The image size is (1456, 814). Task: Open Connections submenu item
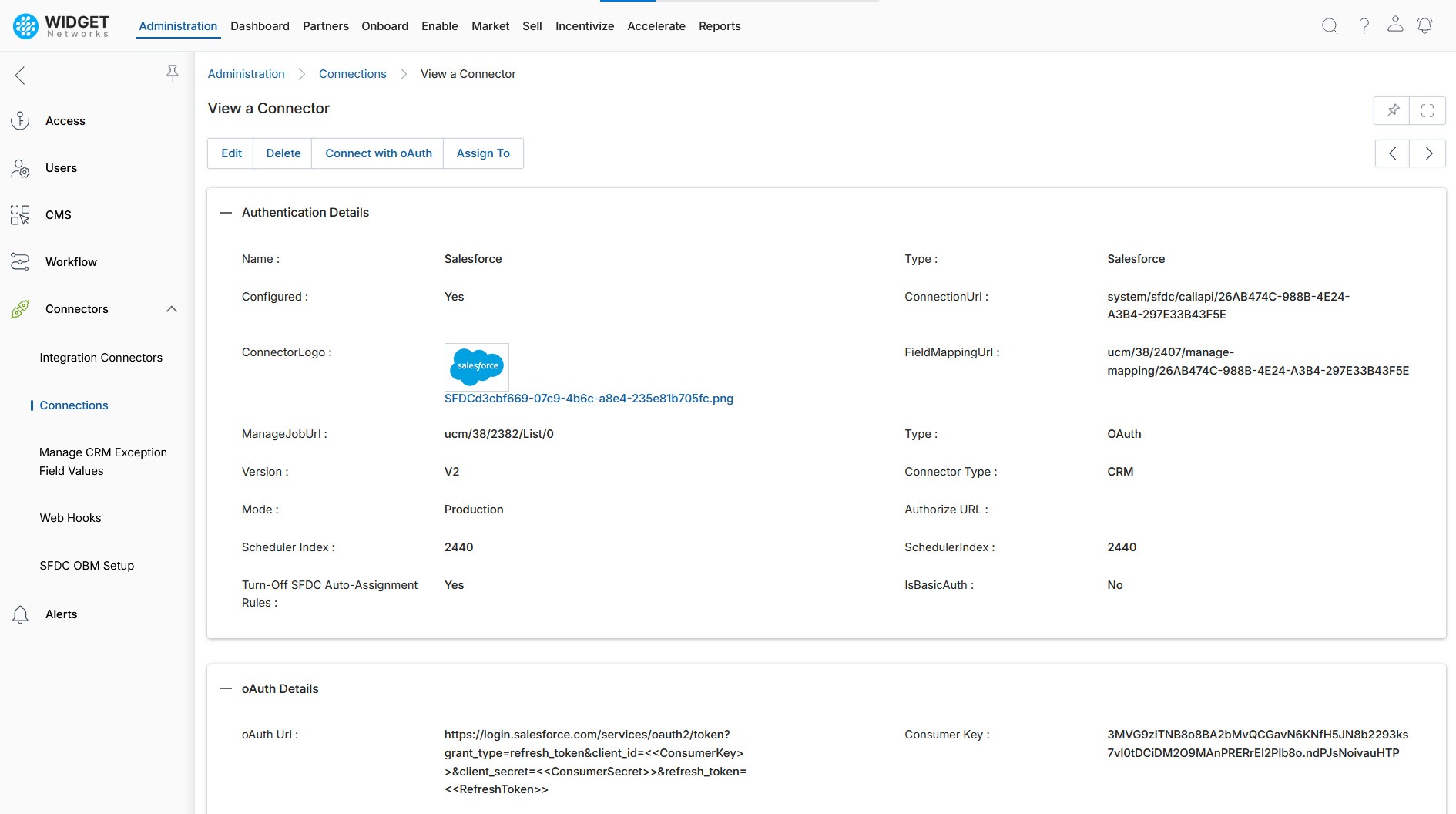(74, 405)
